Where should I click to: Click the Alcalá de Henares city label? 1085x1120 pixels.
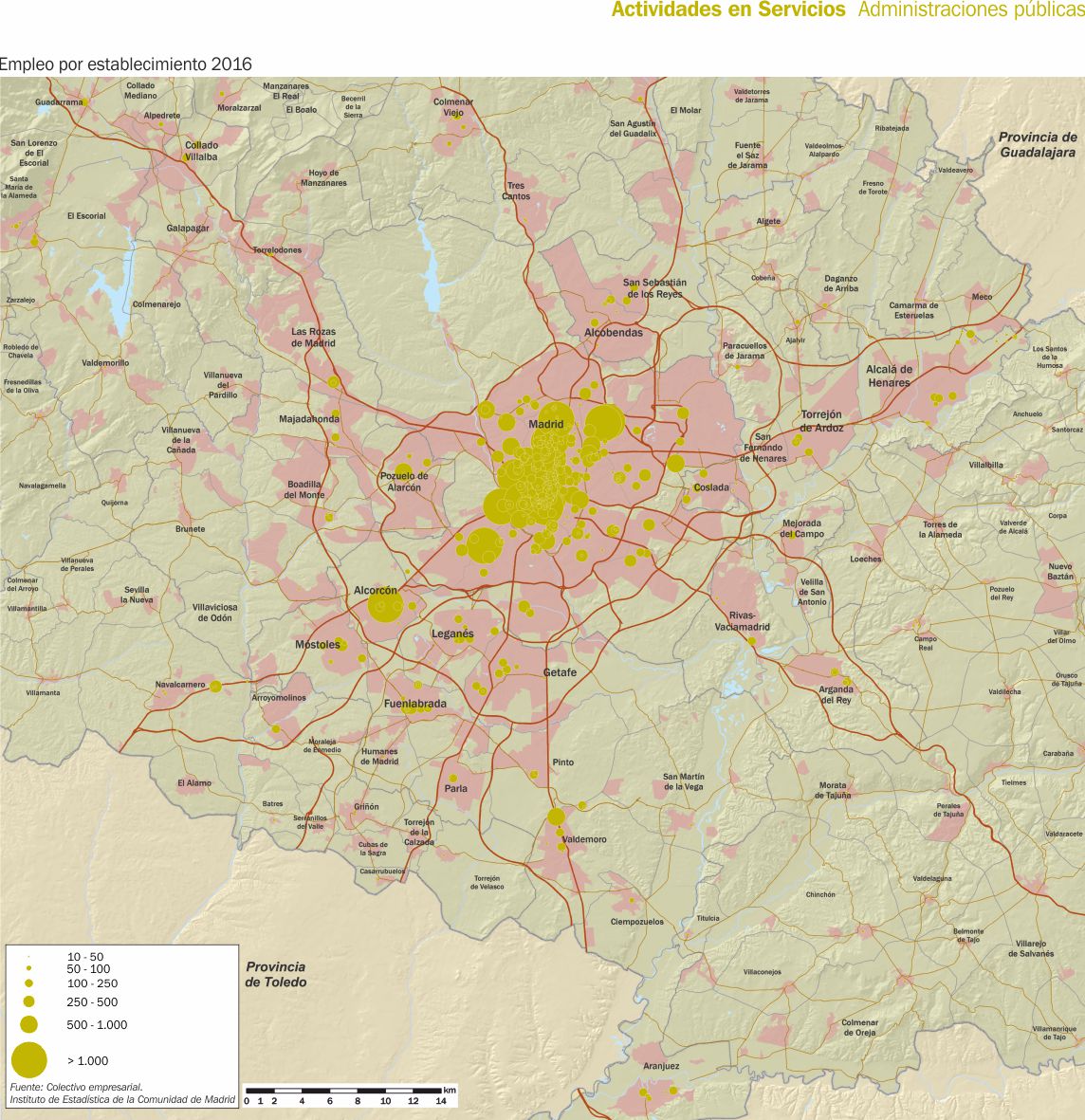tap(889, 376)
